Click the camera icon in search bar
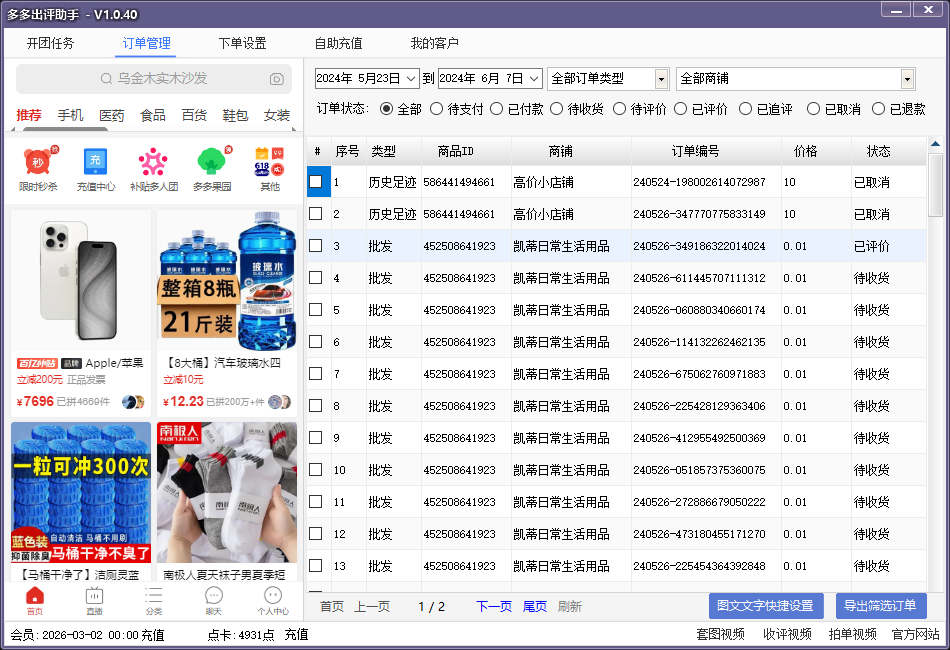This screenshot has width=950, height=650. pos(277,79)
